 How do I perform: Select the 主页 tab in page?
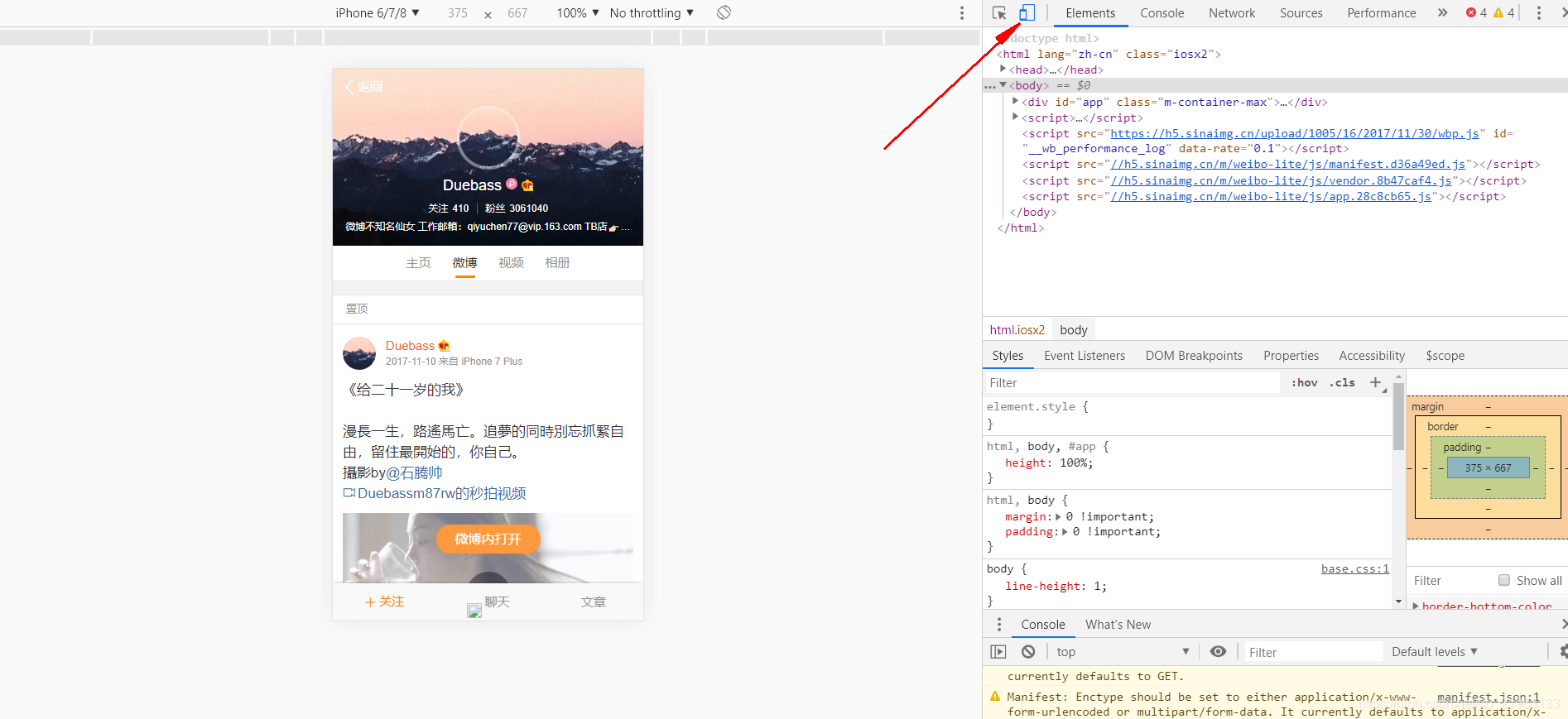click(x=418, y=263)
